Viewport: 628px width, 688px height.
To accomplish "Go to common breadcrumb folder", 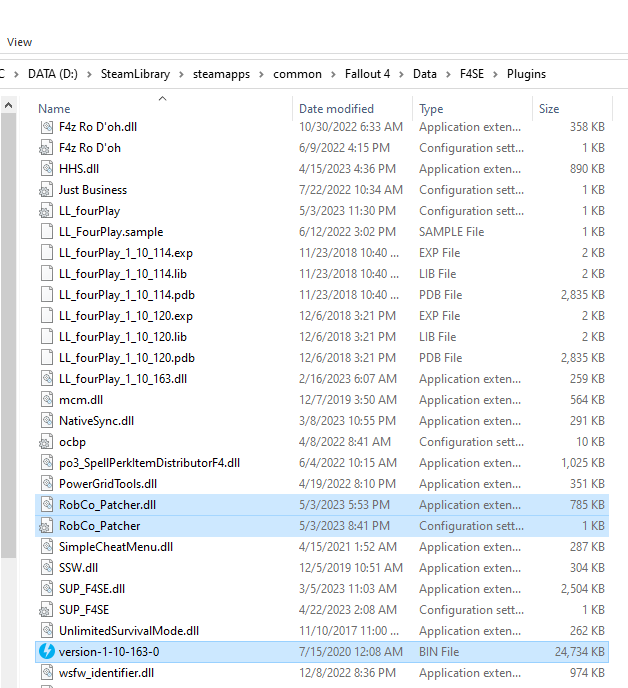I will point(297,74).
